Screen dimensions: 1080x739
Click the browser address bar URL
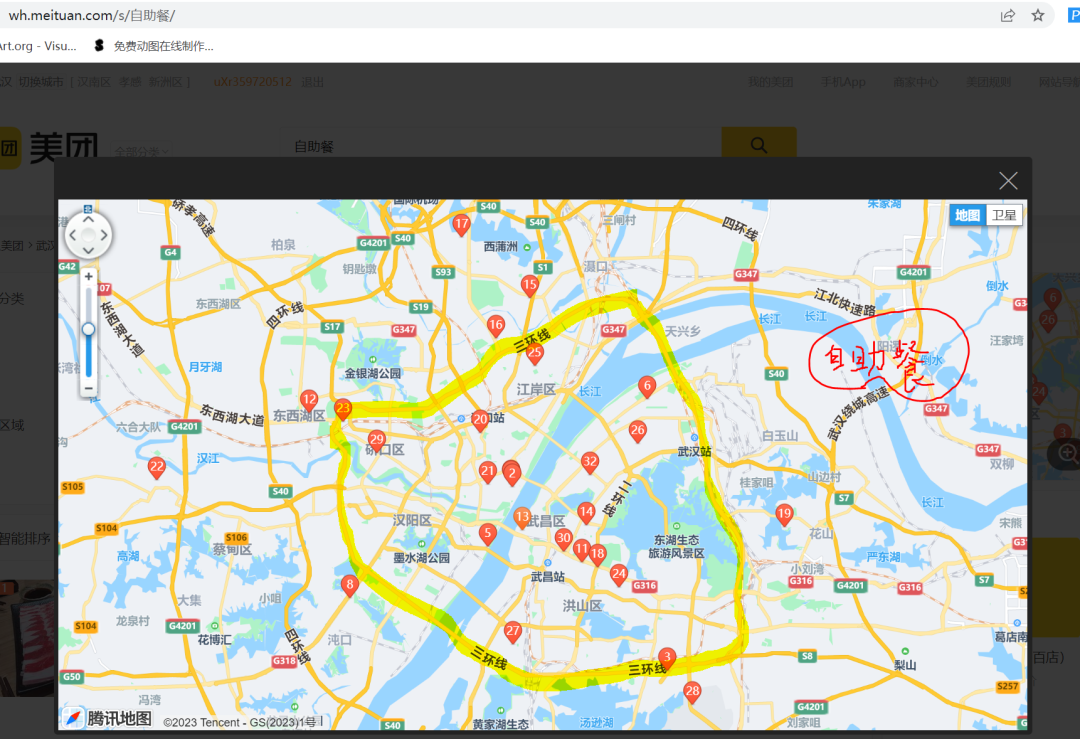point(92,15)
